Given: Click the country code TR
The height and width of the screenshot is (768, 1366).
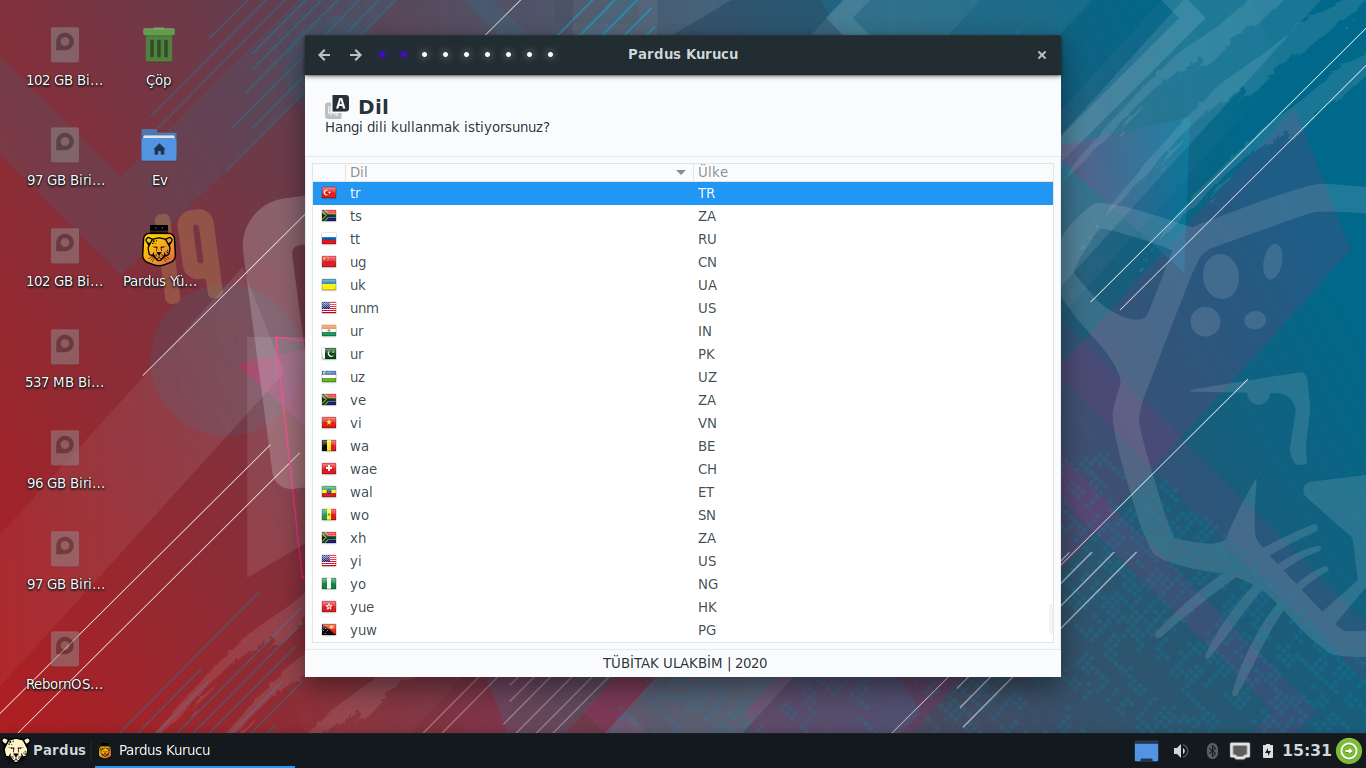Looking at the screenshot, I should 707,193.
